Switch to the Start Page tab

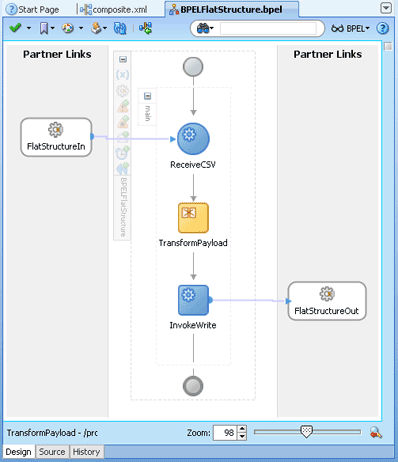(x=33, y=10)
